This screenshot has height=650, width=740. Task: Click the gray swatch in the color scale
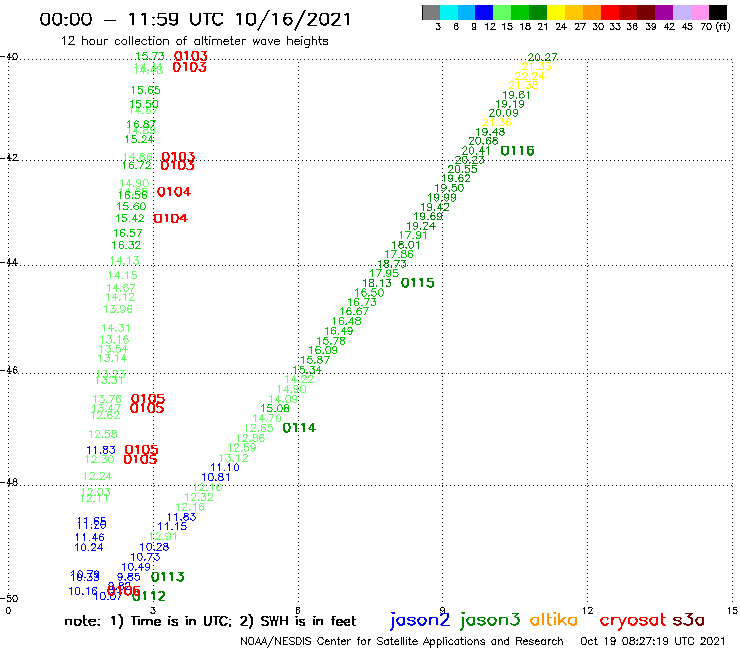point(431,12)
